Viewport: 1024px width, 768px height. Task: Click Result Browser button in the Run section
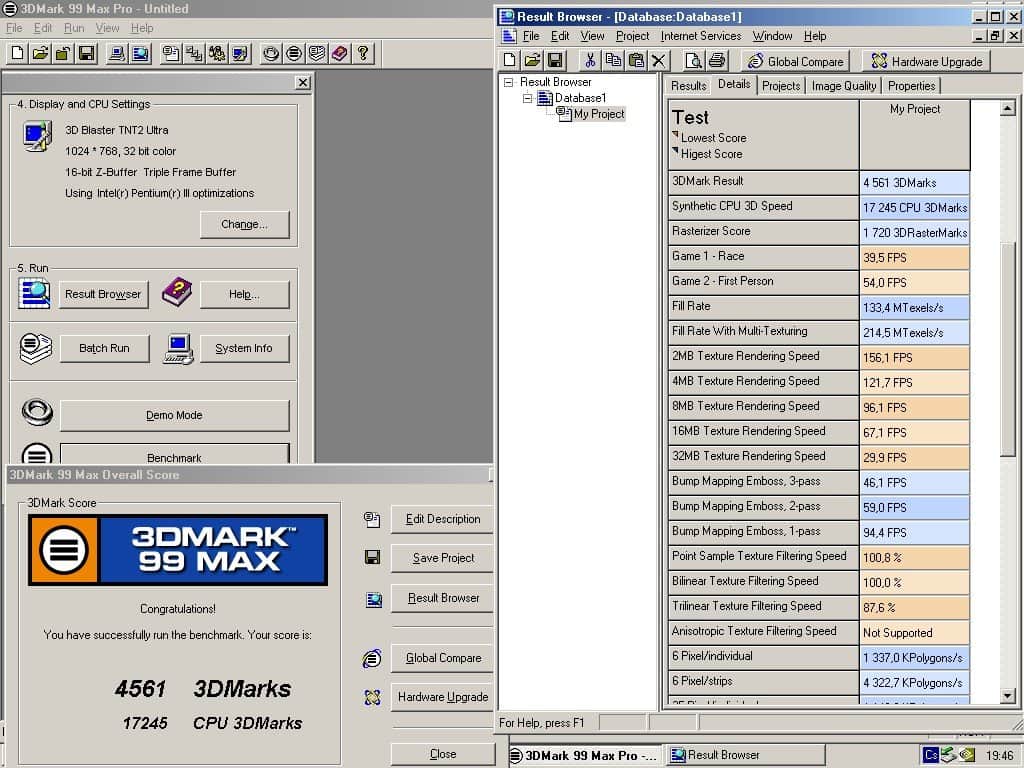pos(103,295)
